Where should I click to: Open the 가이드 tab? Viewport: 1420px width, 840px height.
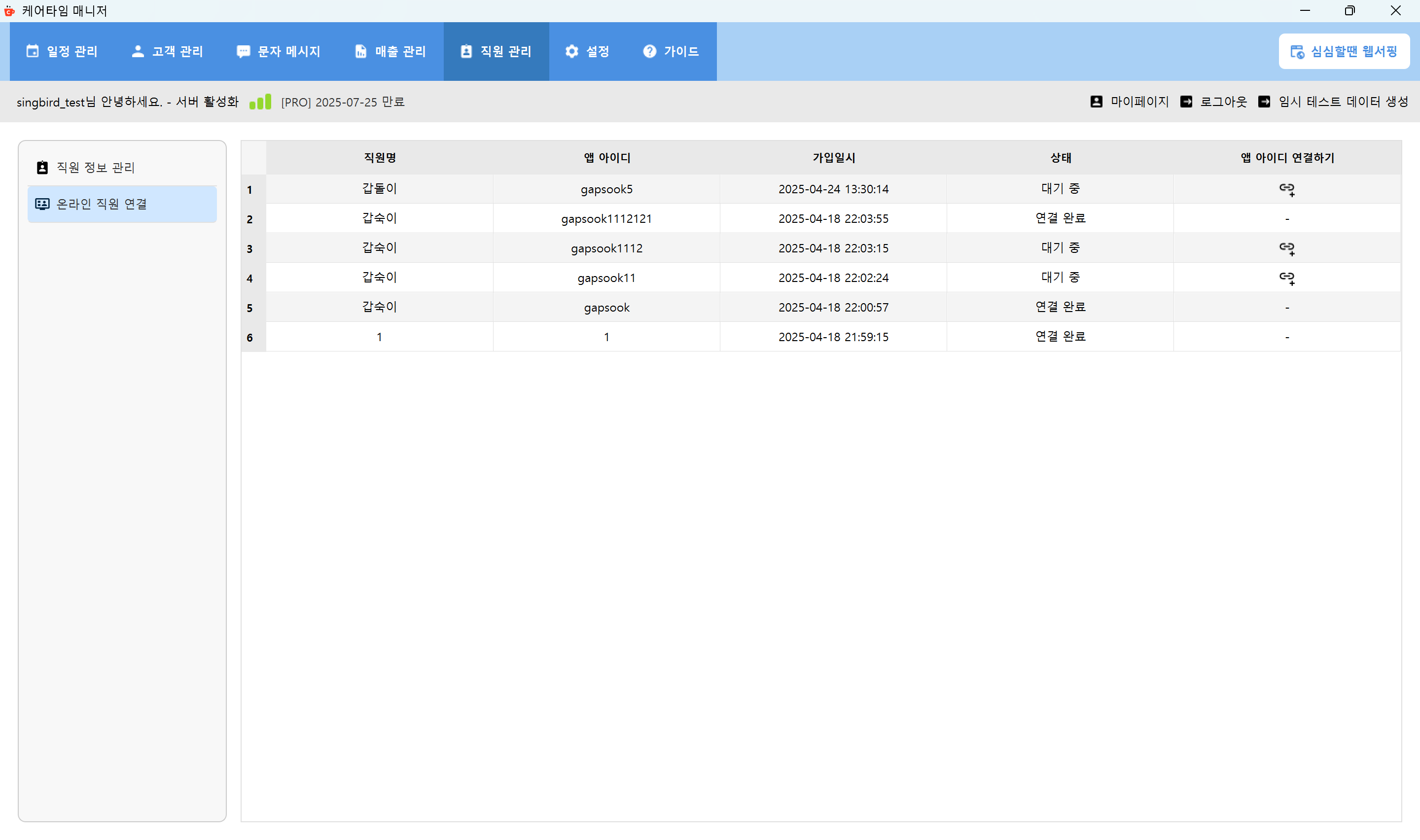click(x=671, y=51)
